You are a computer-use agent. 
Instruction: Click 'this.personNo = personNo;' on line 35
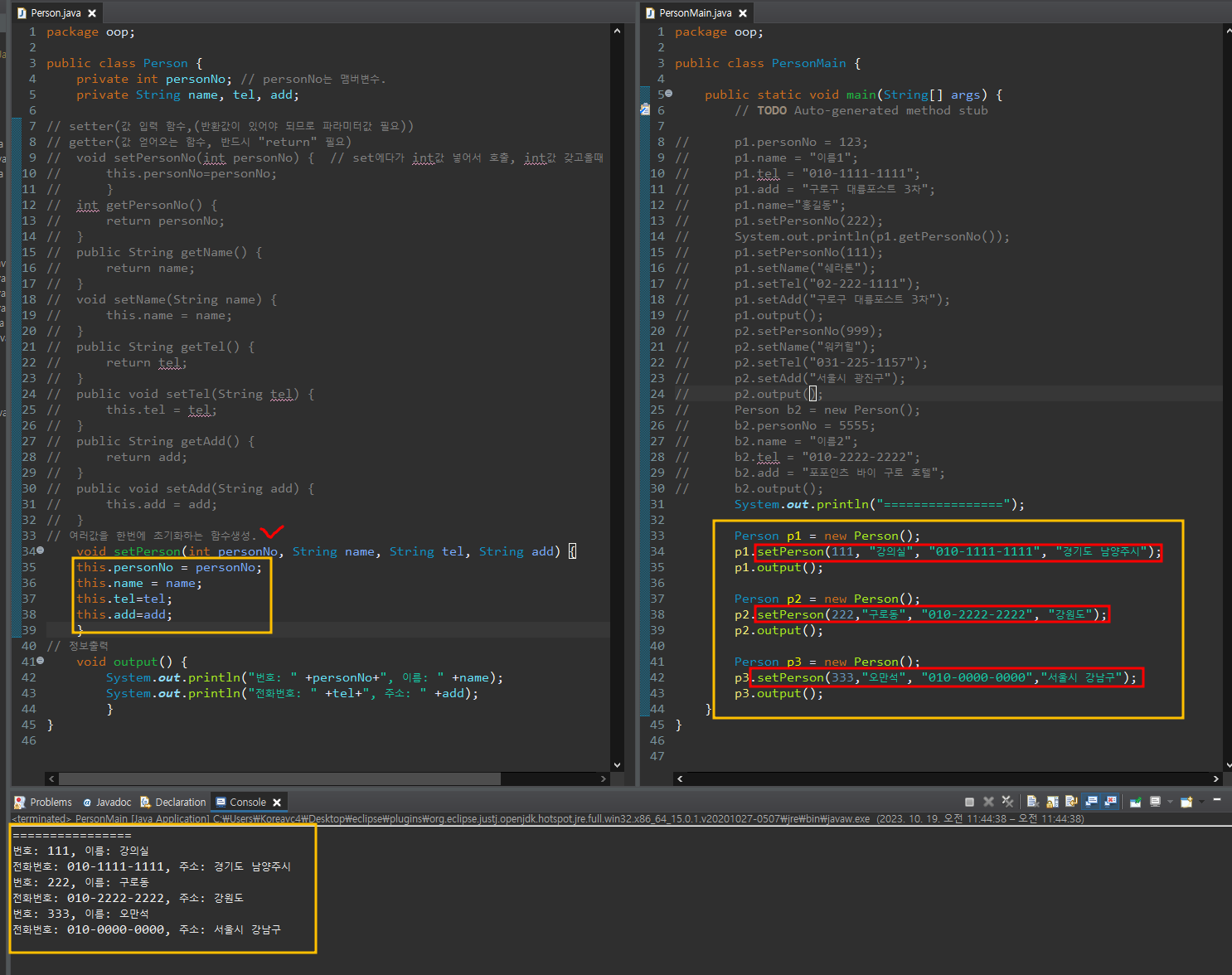click(169, 567)
